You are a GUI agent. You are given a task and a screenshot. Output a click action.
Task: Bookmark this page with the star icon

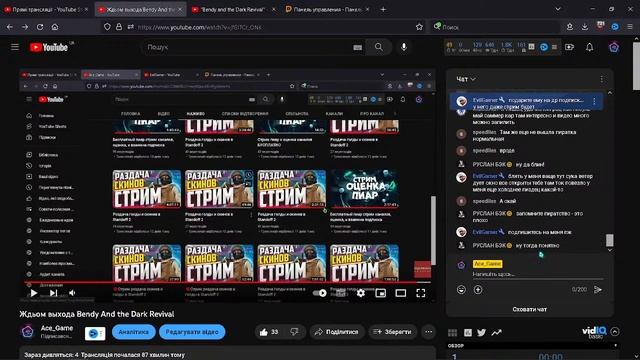coord(419,27)
